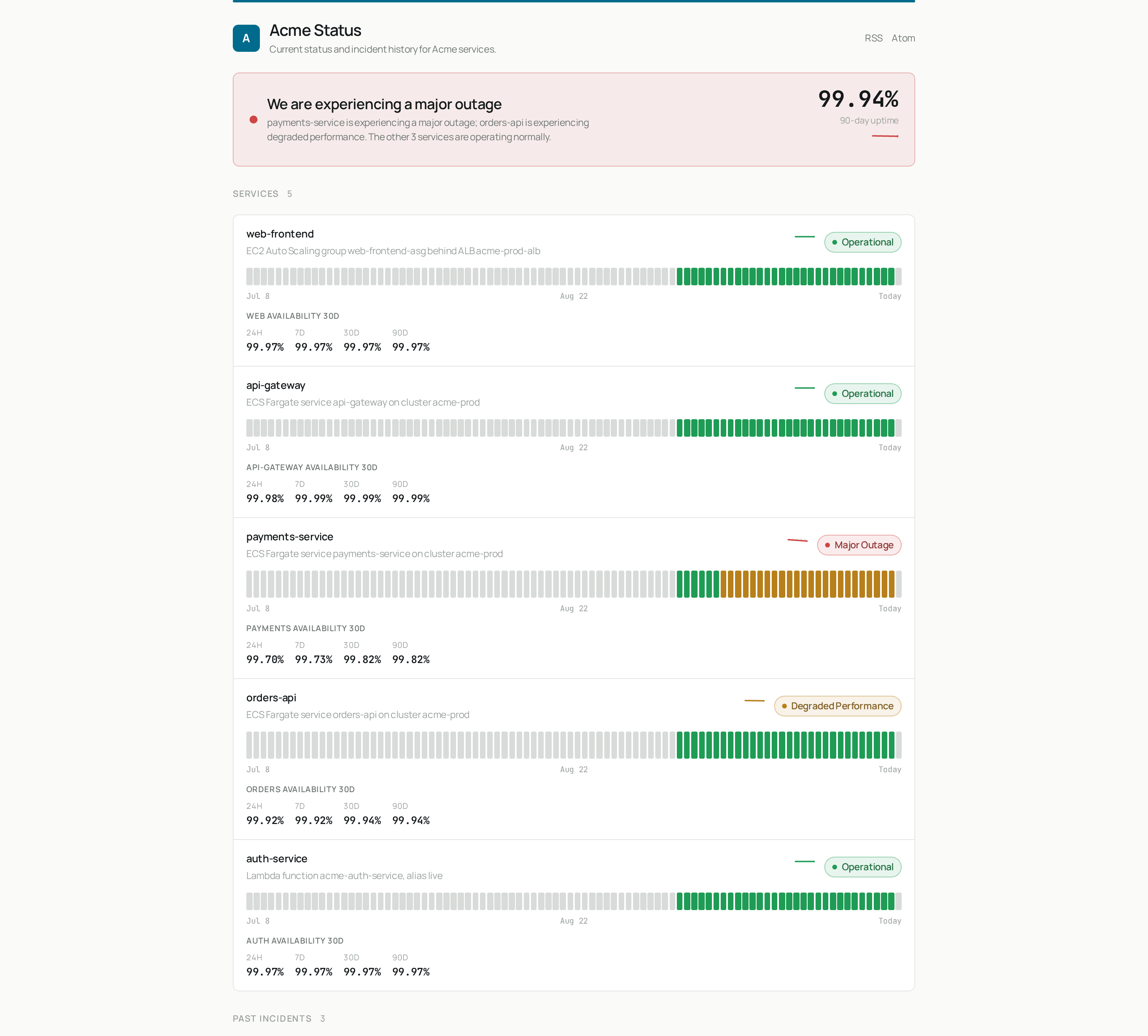Click the red sparkline under 90-day uptime
1148x1036 pixels.
[x=885, y=136]
